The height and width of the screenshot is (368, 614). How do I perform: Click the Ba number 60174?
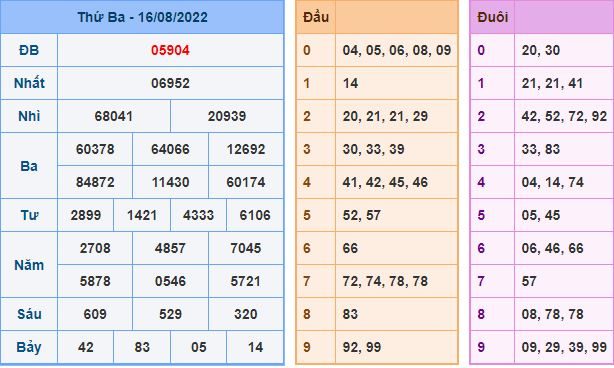click(x=246, y=182)
